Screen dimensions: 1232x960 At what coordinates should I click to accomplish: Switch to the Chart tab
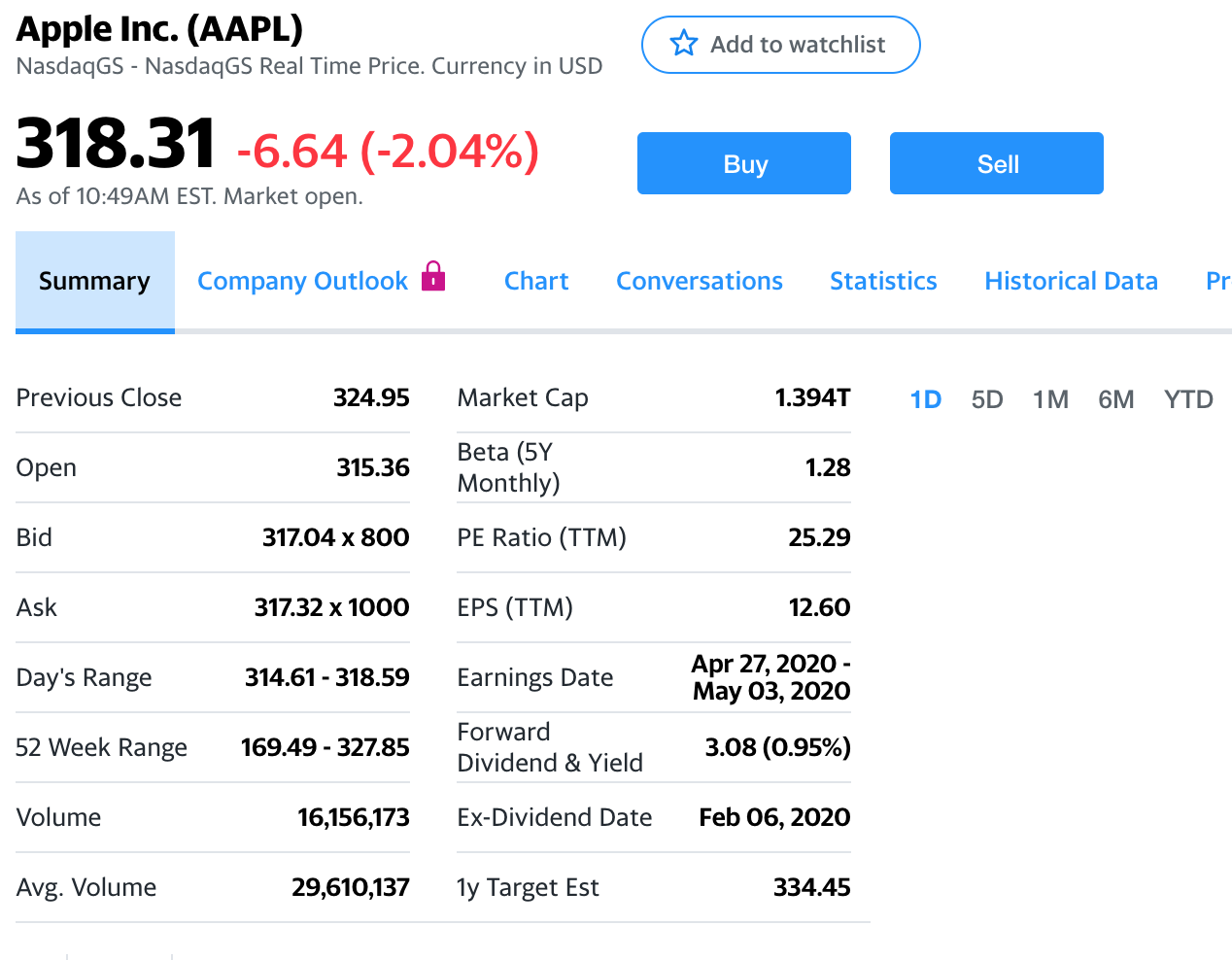(536, 281)
